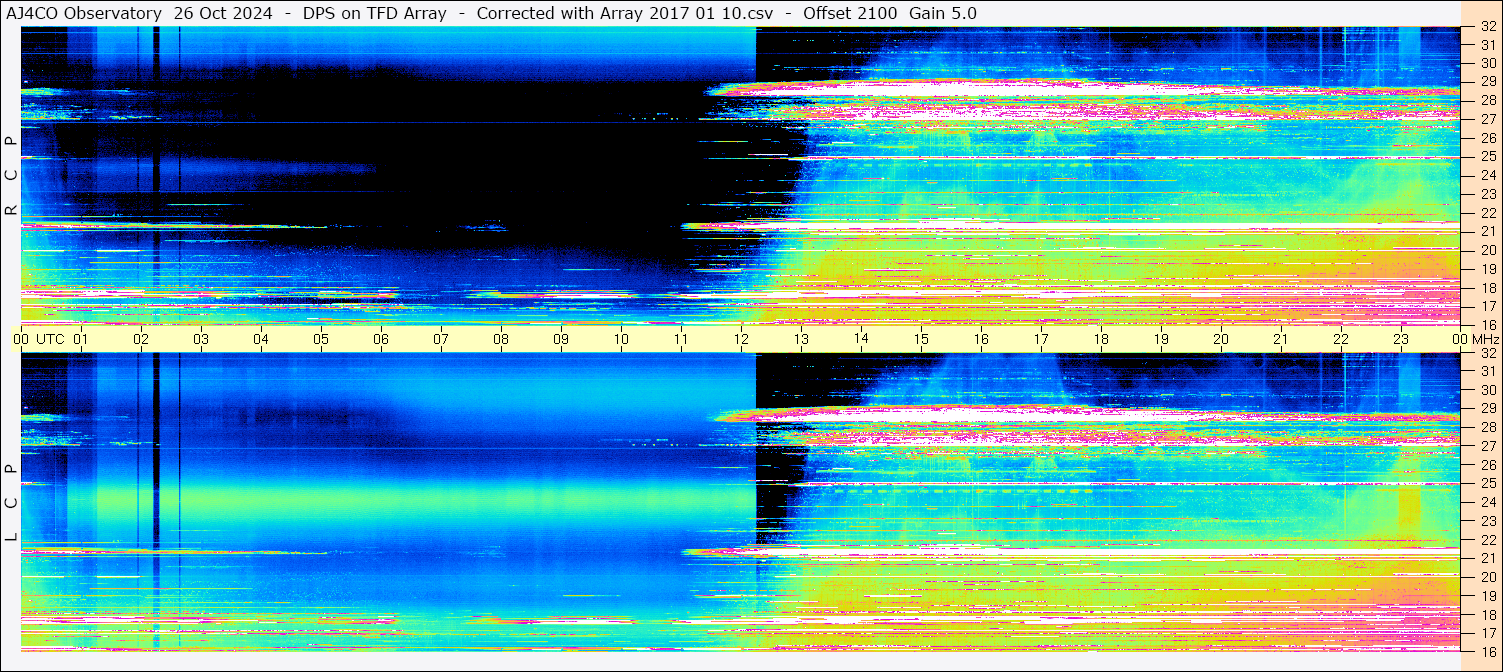Pick the 21 MHz label of LCP plot
The height and width of the screenshot is (672, 1503).
(x=1487, y=558)
